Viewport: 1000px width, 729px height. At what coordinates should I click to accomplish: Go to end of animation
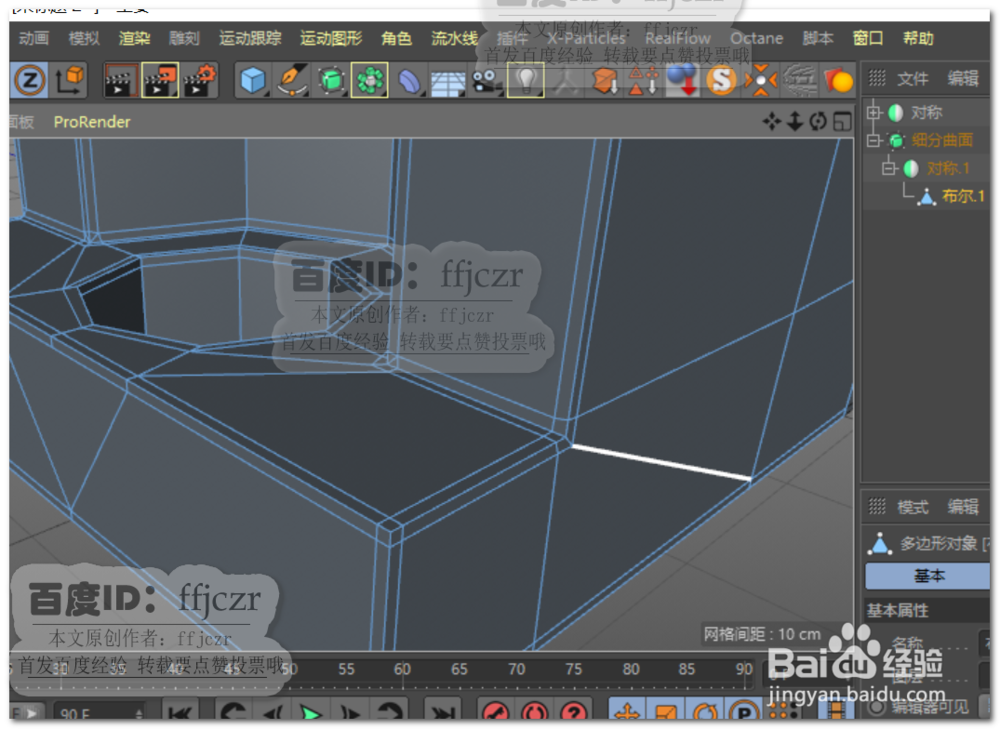[x=443, y=712]
